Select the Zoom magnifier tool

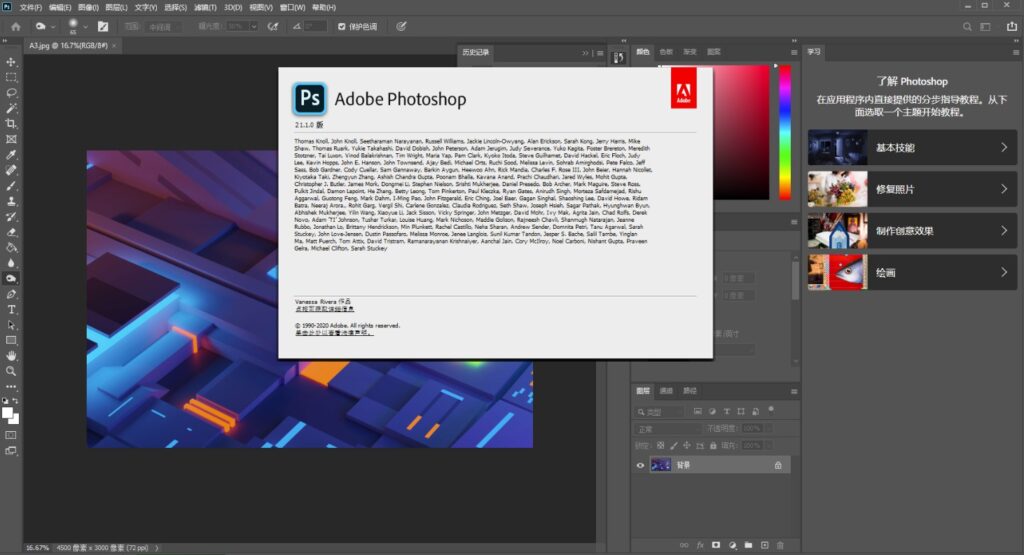(x=12, y=371)
